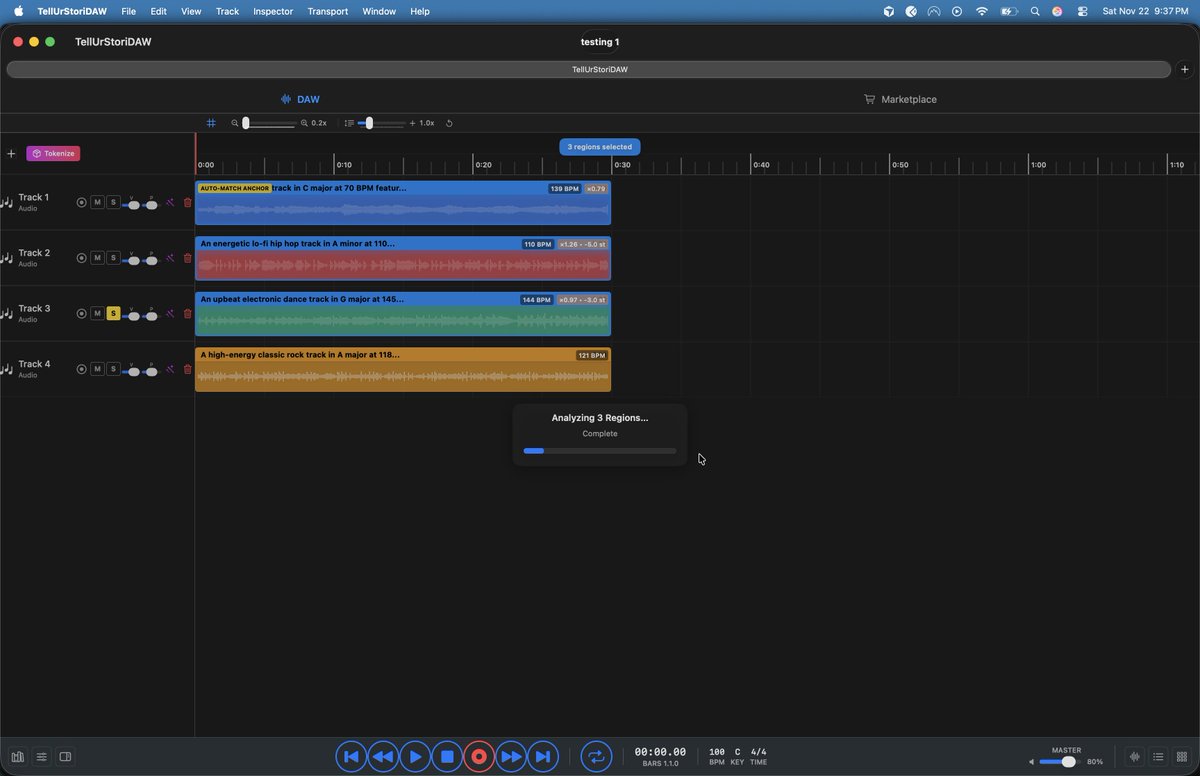
Task: Open the magic wand AI tool on Track 1
Action: click(170, 202)
